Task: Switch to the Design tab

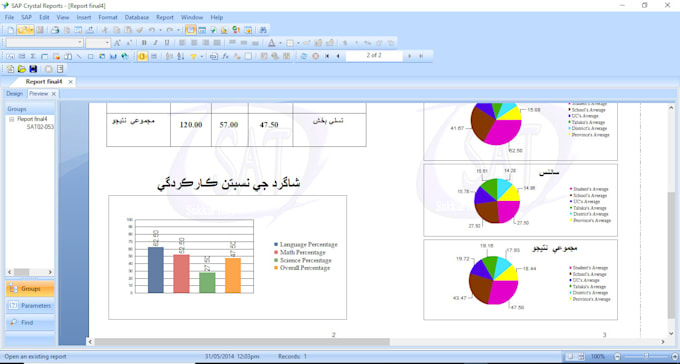Action: pyautogui.click(x=14, y=94)
